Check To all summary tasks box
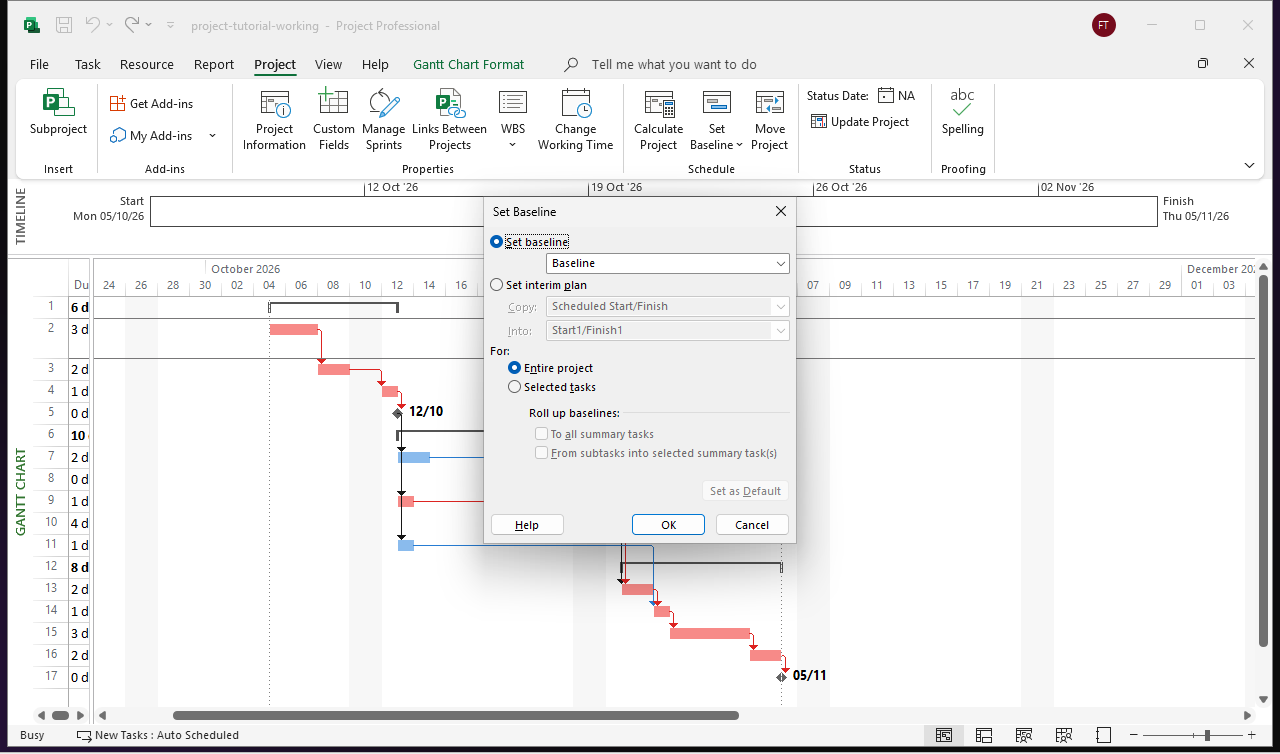 coord(542,434)
